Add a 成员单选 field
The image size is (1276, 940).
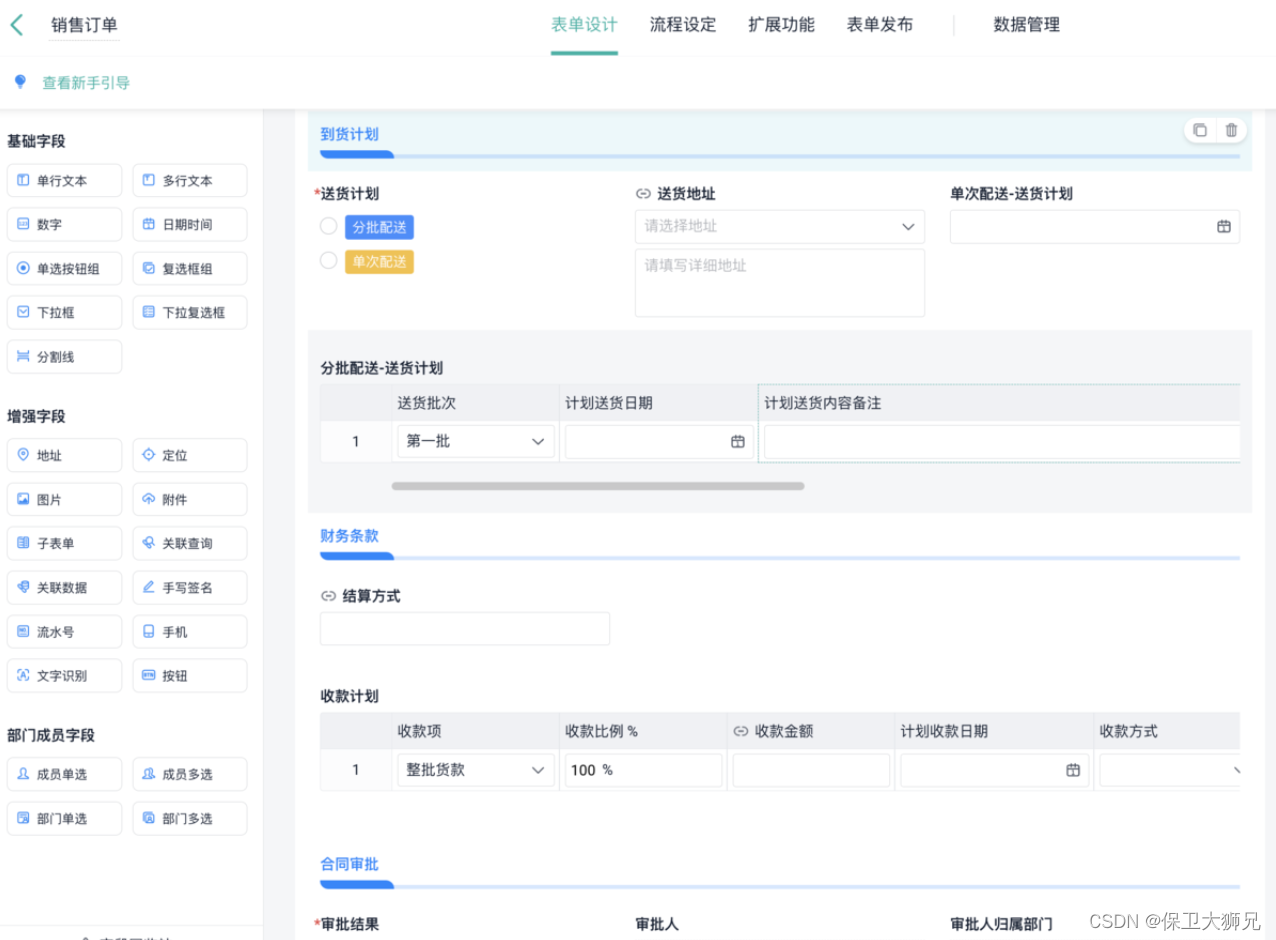(x=64, y=774)
